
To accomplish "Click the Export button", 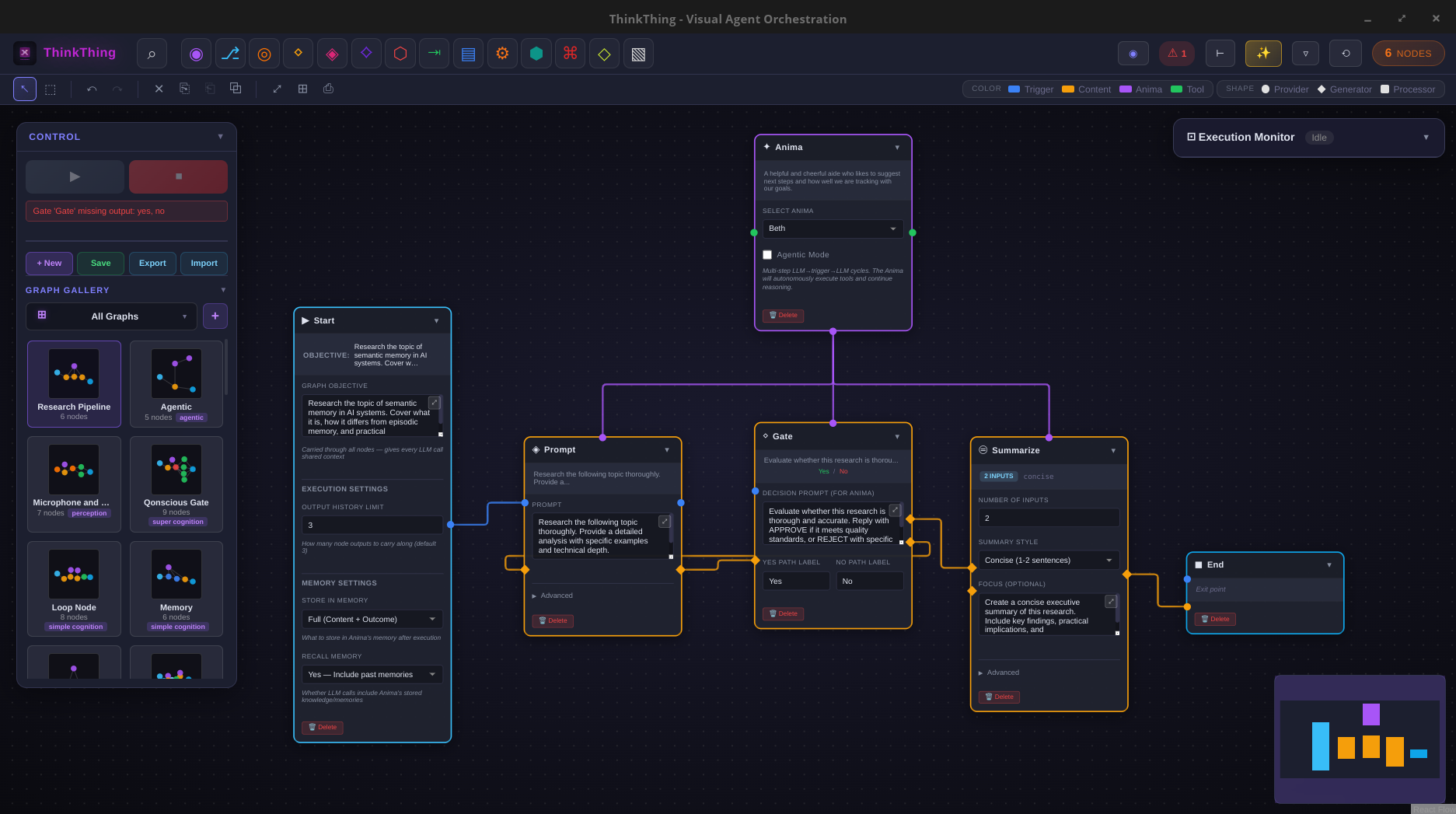I will point(152,264).
